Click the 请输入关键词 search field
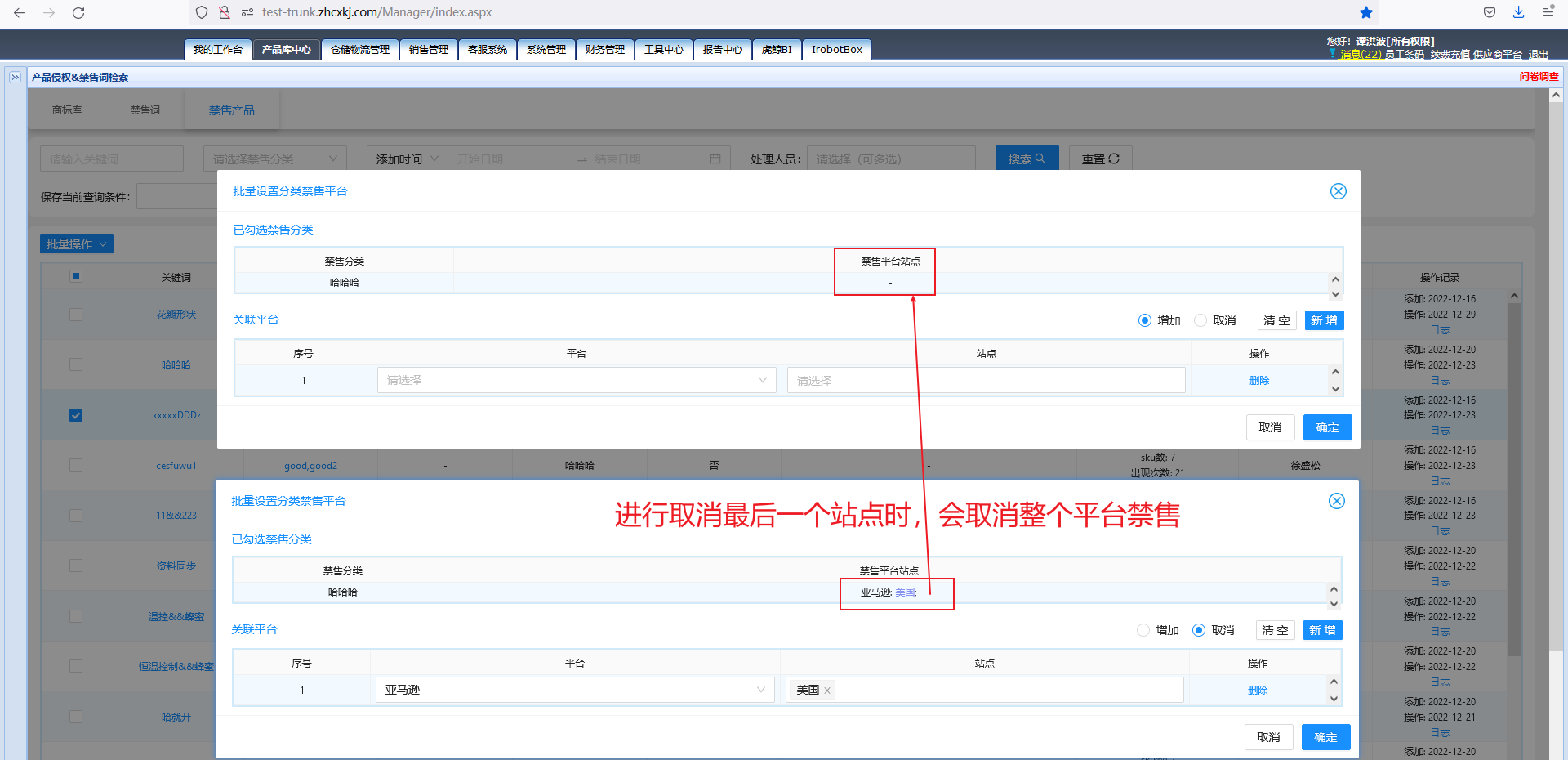 (x=112, y=159)
